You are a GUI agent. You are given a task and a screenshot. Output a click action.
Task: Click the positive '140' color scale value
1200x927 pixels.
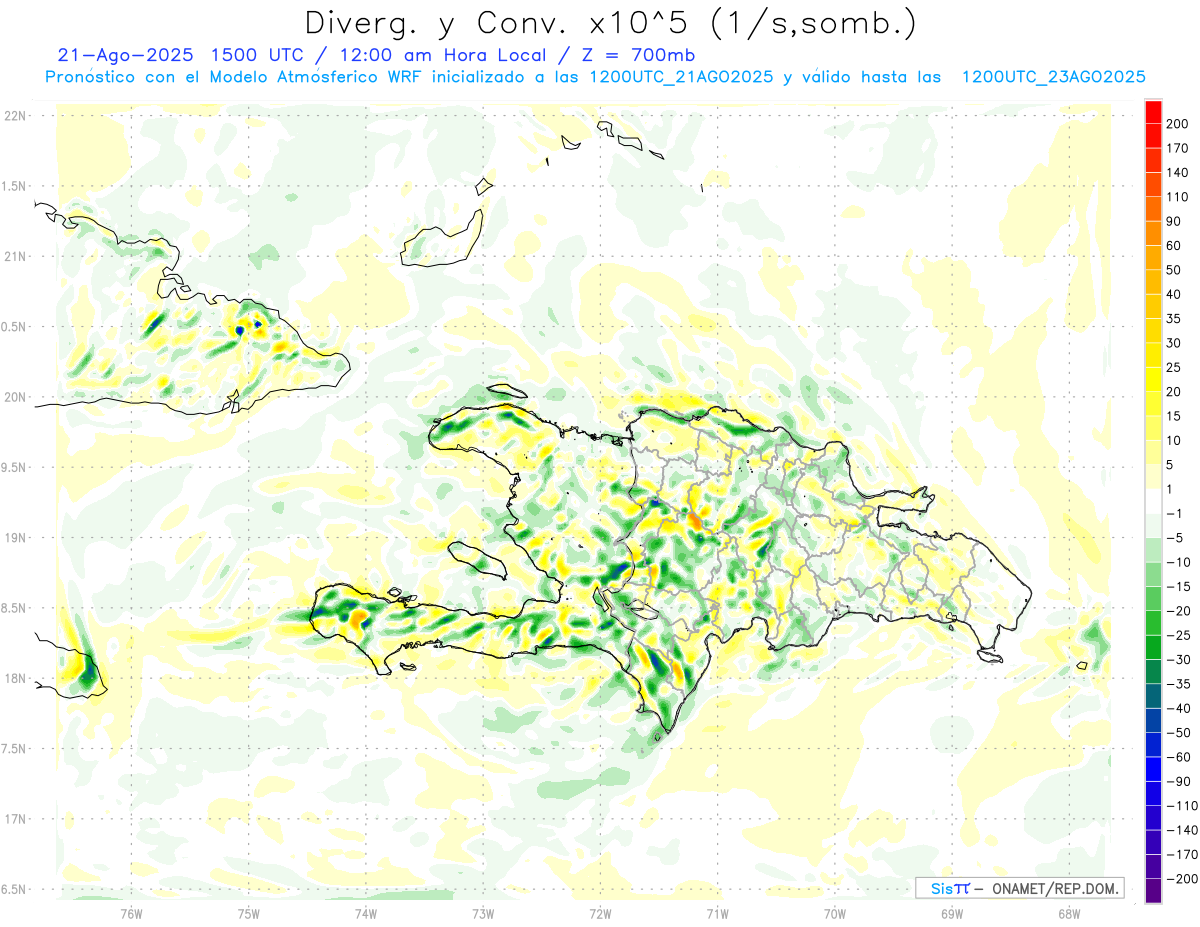[1177, 173]
